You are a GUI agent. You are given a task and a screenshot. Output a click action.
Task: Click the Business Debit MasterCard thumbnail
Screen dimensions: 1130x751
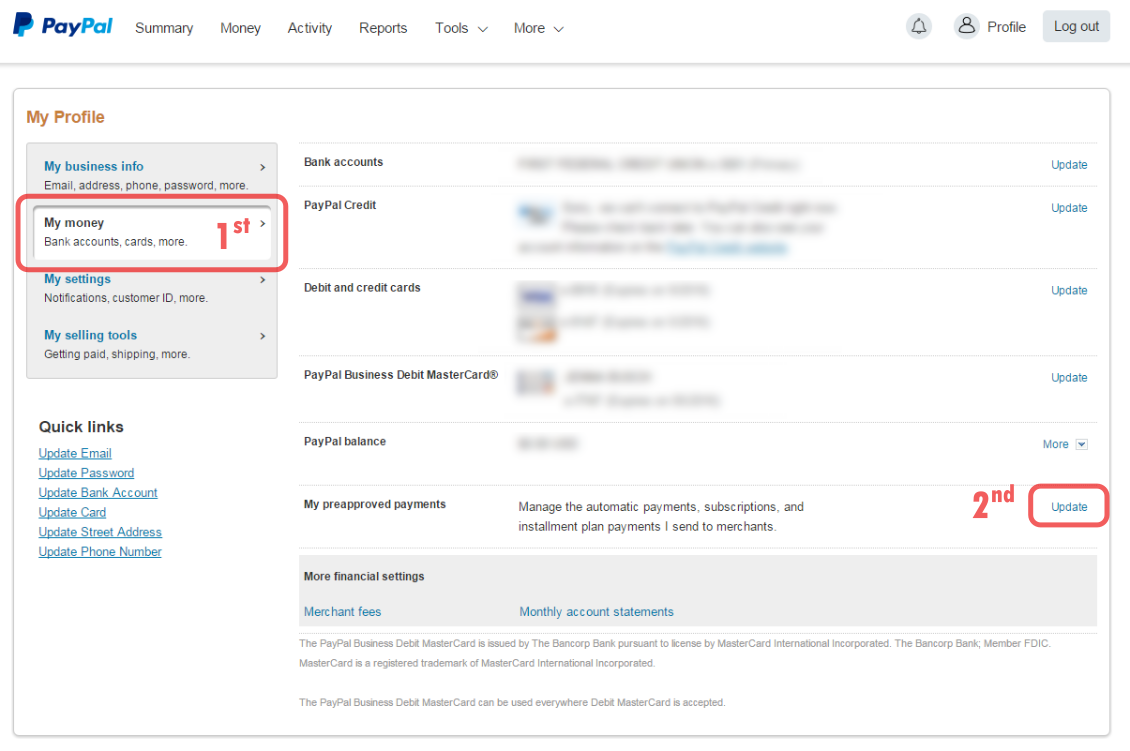[x=536, y=383]
